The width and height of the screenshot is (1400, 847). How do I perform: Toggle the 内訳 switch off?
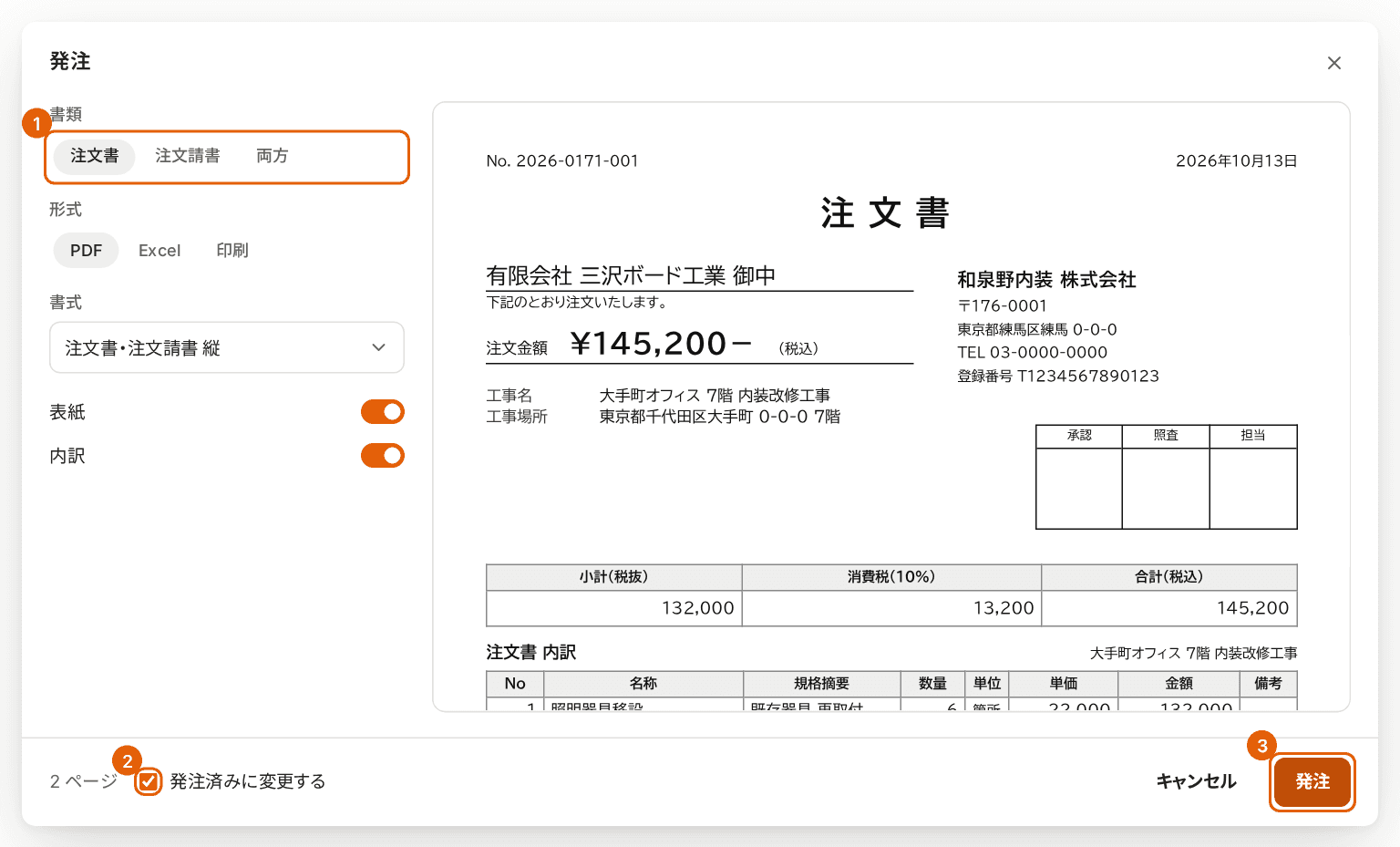pyautogui.click(x=383, y=456)
